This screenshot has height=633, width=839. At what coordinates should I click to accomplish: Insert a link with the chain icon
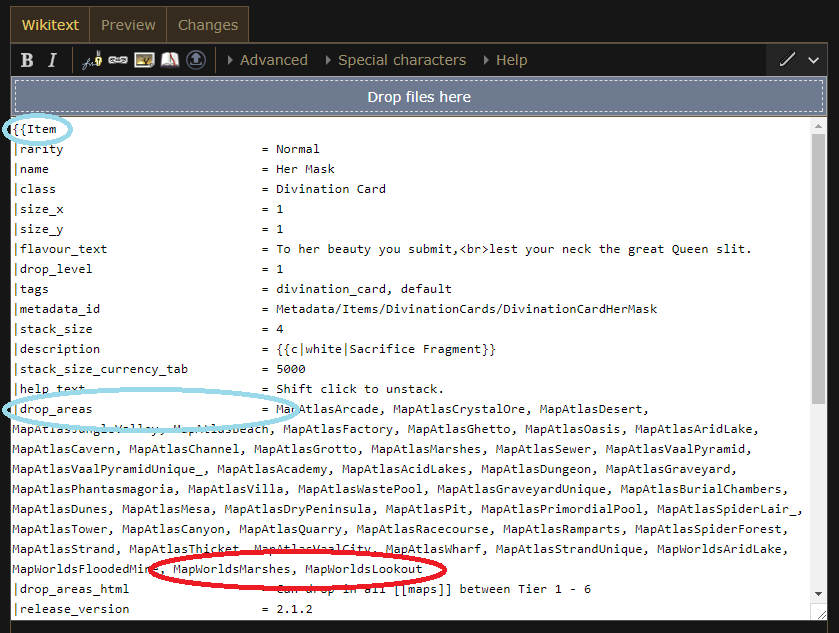118,60
